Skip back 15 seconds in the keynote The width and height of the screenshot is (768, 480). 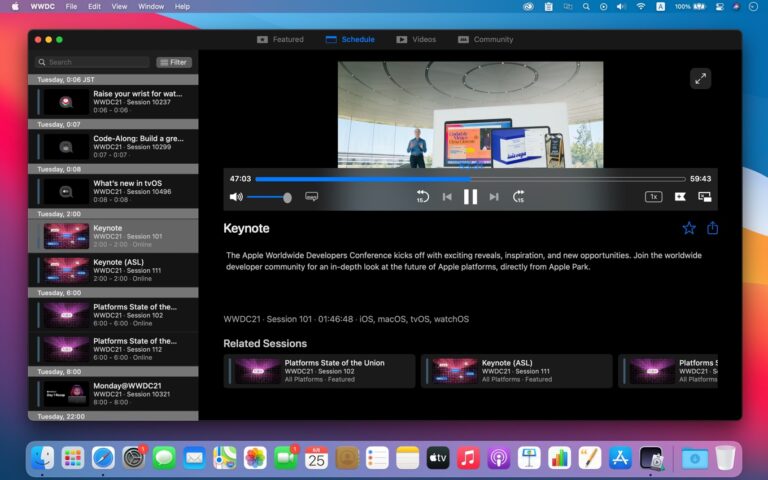click(x=422, y=197)
